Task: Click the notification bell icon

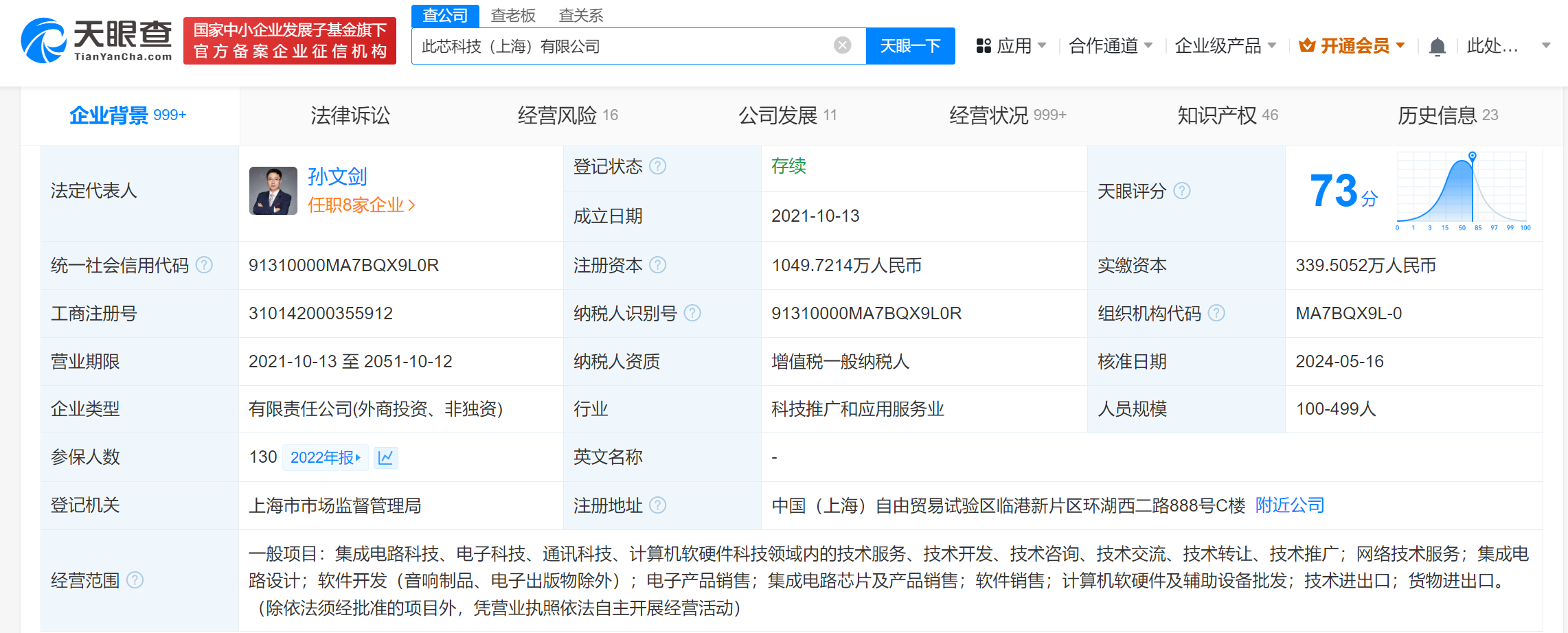Action: click(1437, 47)
